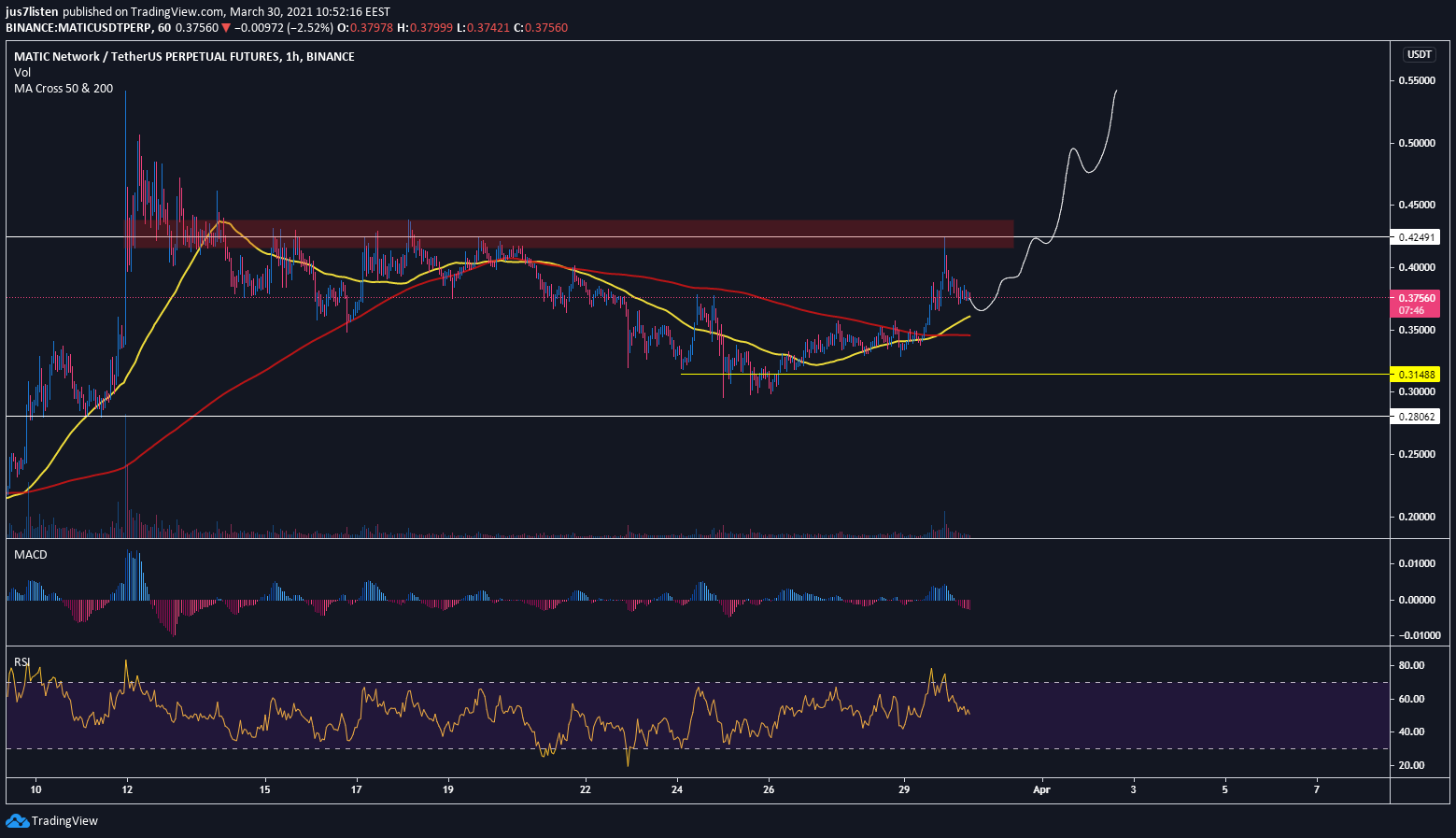Click the −0.00972 (−2.52%) change value

tap(283, 27)
